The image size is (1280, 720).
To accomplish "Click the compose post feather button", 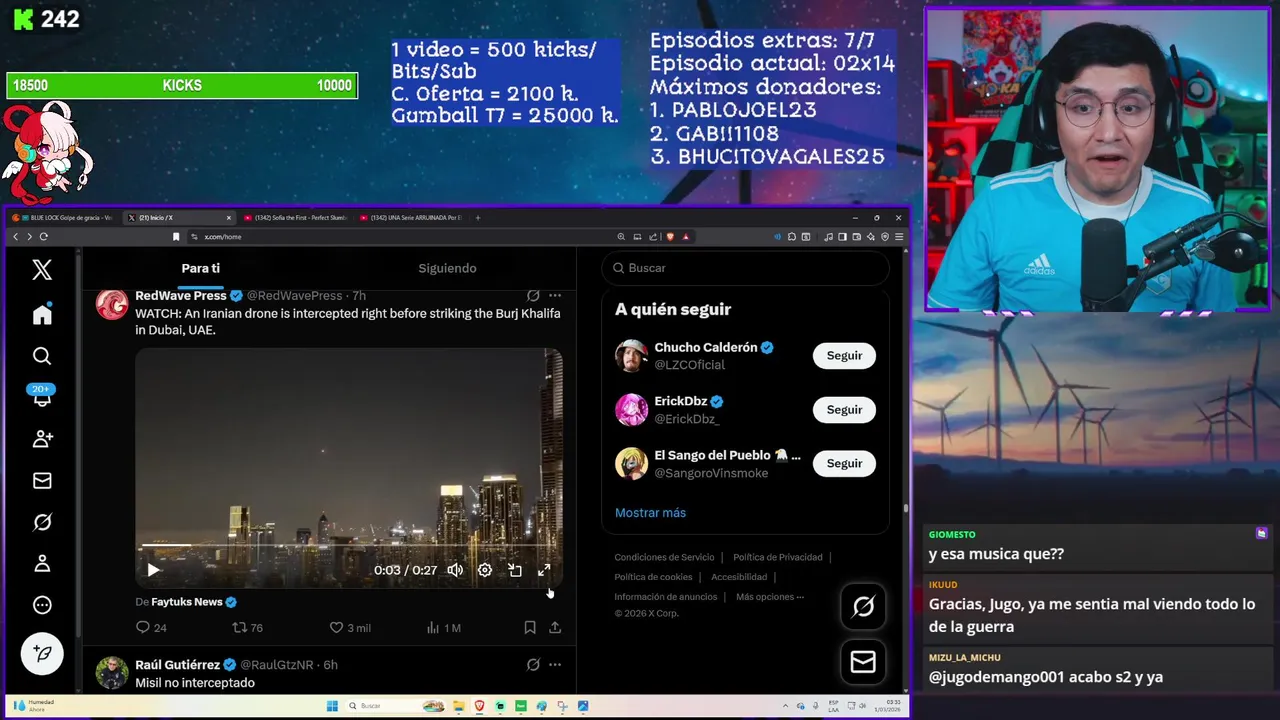I will tap(42, 653).
